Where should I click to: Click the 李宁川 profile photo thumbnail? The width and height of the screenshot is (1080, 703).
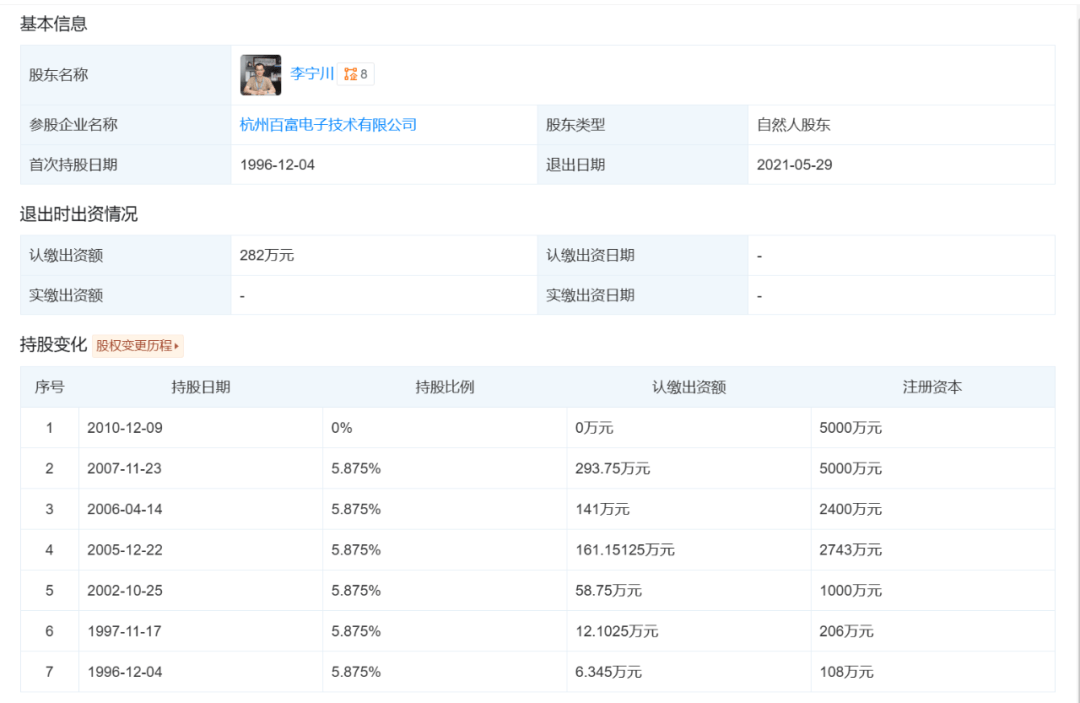point(260,75)
